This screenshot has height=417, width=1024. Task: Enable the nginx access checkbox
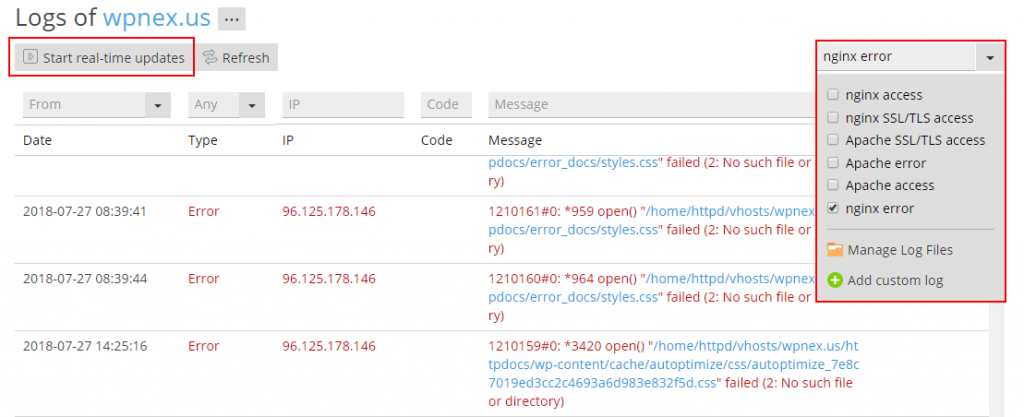[x=833, y=96]
